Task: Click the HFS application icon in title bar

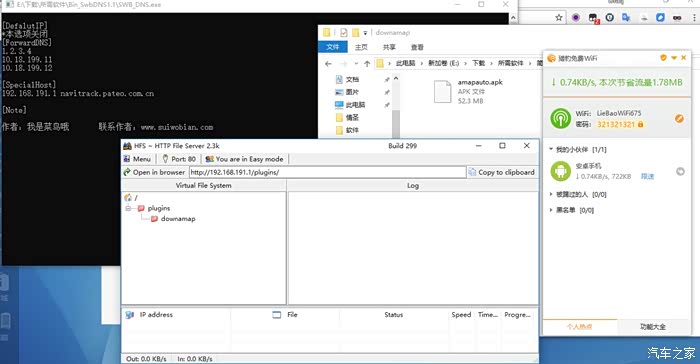Action: tap(127, 146)
